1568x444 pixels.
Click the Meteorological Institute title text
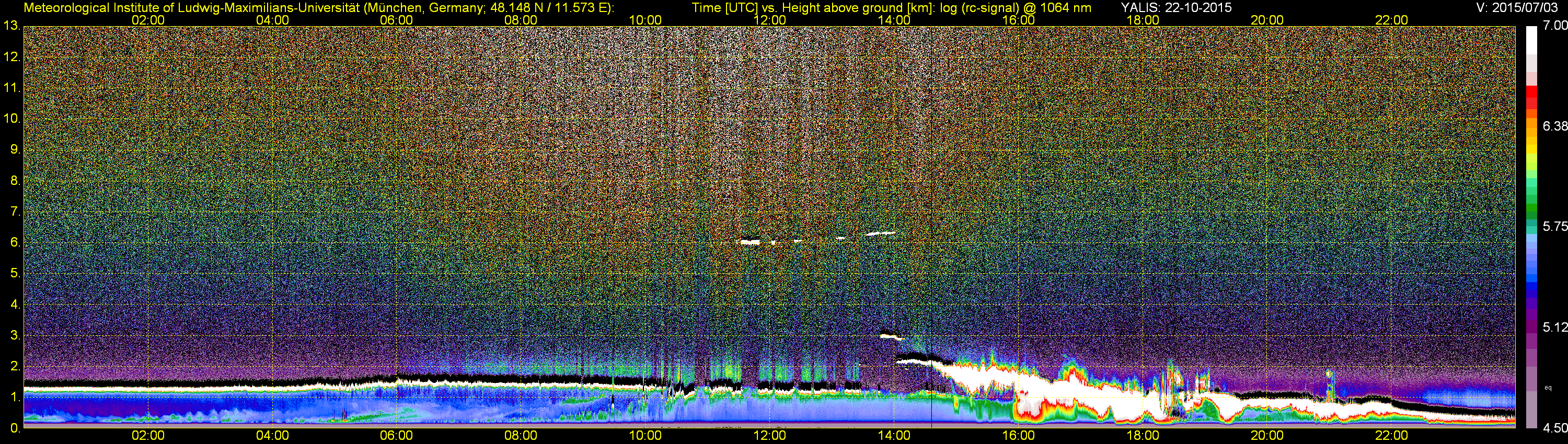pos(318,7)
